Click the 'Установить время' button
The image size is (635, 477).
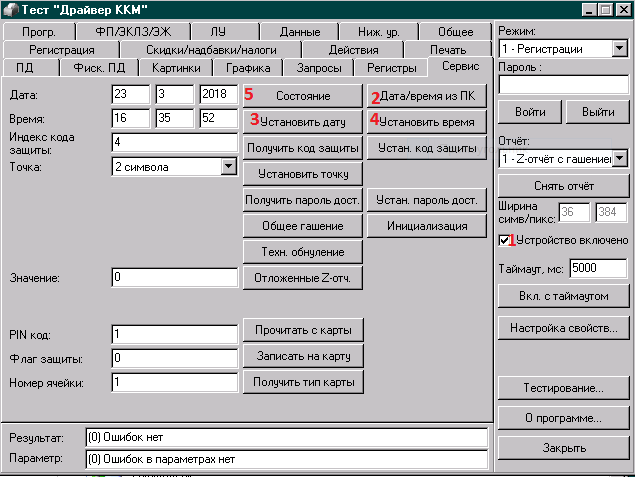point(421,122)
